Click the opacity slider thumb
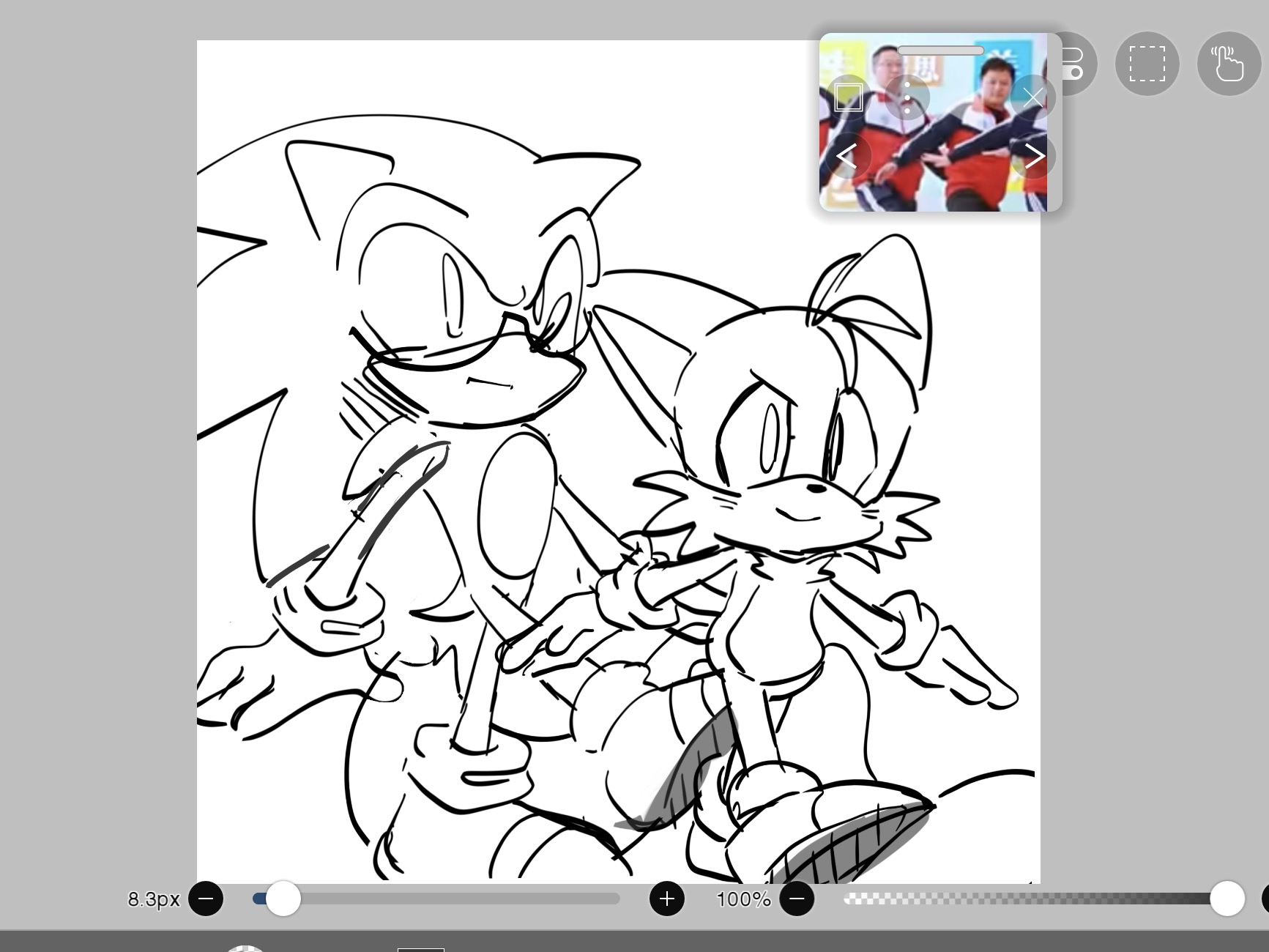 1227,899
